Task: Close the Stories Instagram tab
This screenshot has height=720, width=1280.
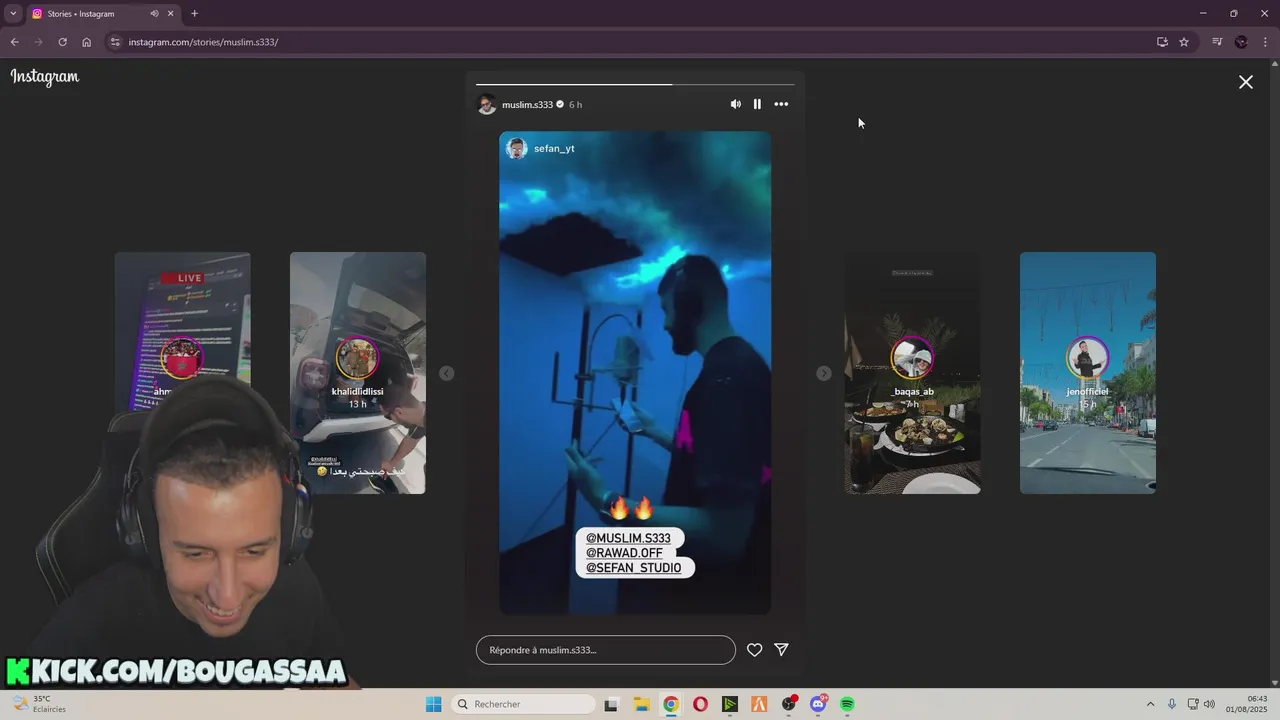Action: point(171,14)
